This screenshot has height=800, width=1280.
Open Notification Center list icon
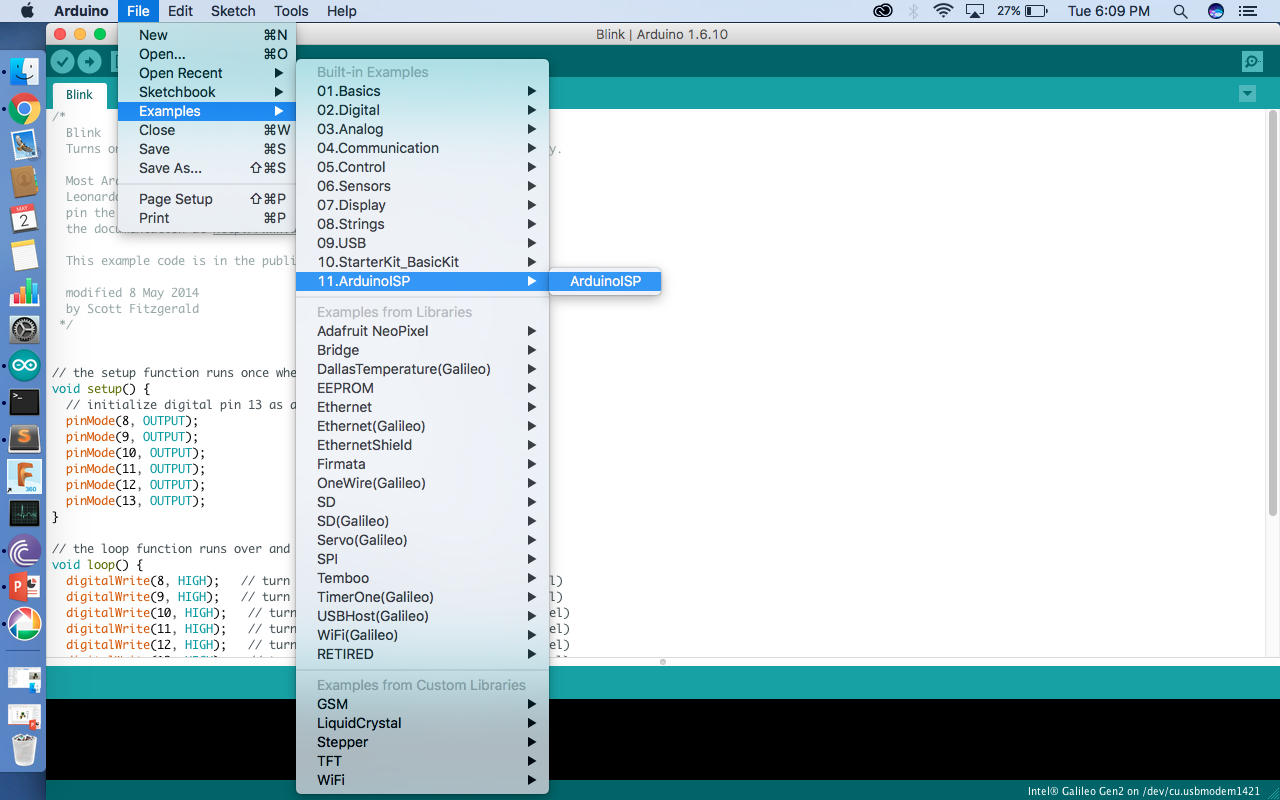tap(1246, 11)
